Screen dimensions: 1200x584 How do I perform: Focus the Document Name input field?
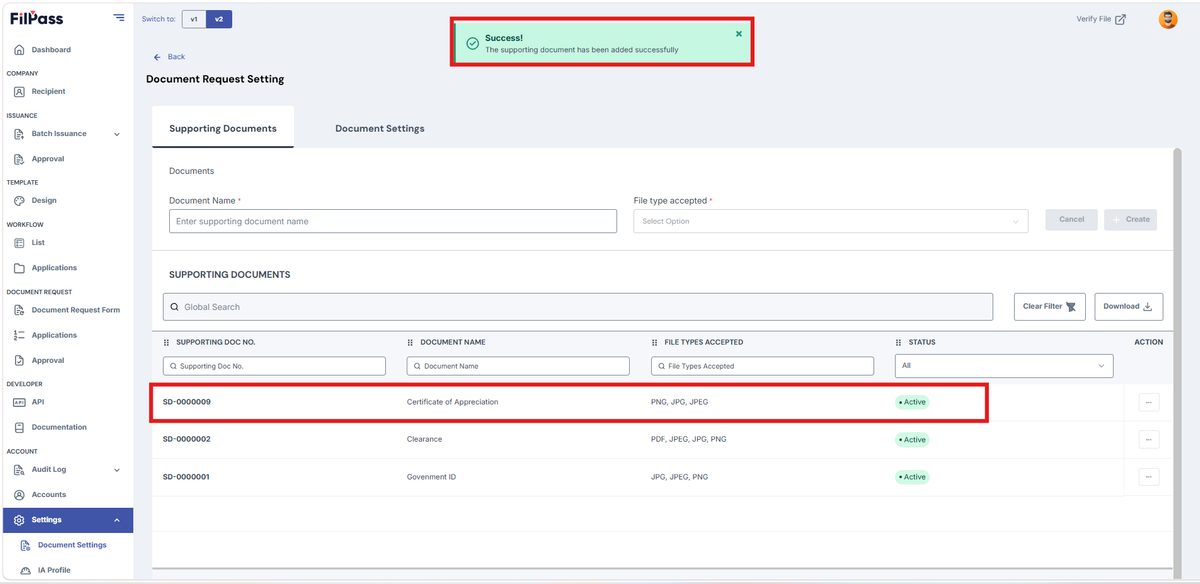tap(393, 221)
